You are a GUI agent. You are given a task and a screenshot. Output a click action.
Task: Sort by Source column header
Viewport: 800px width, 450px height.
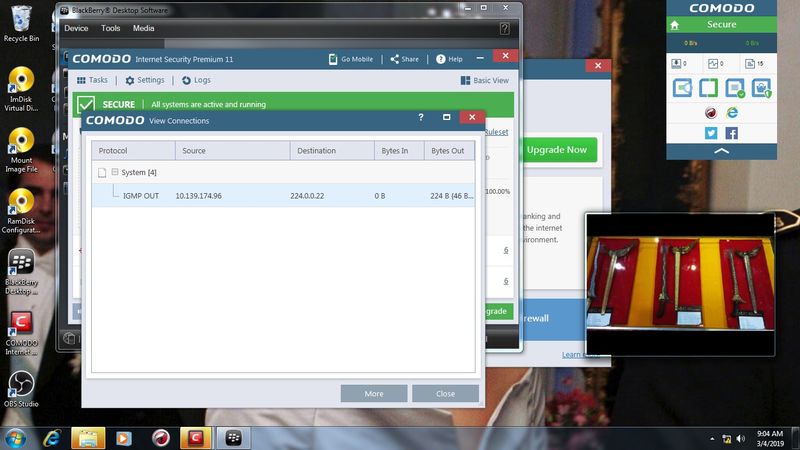coord(233,151)
